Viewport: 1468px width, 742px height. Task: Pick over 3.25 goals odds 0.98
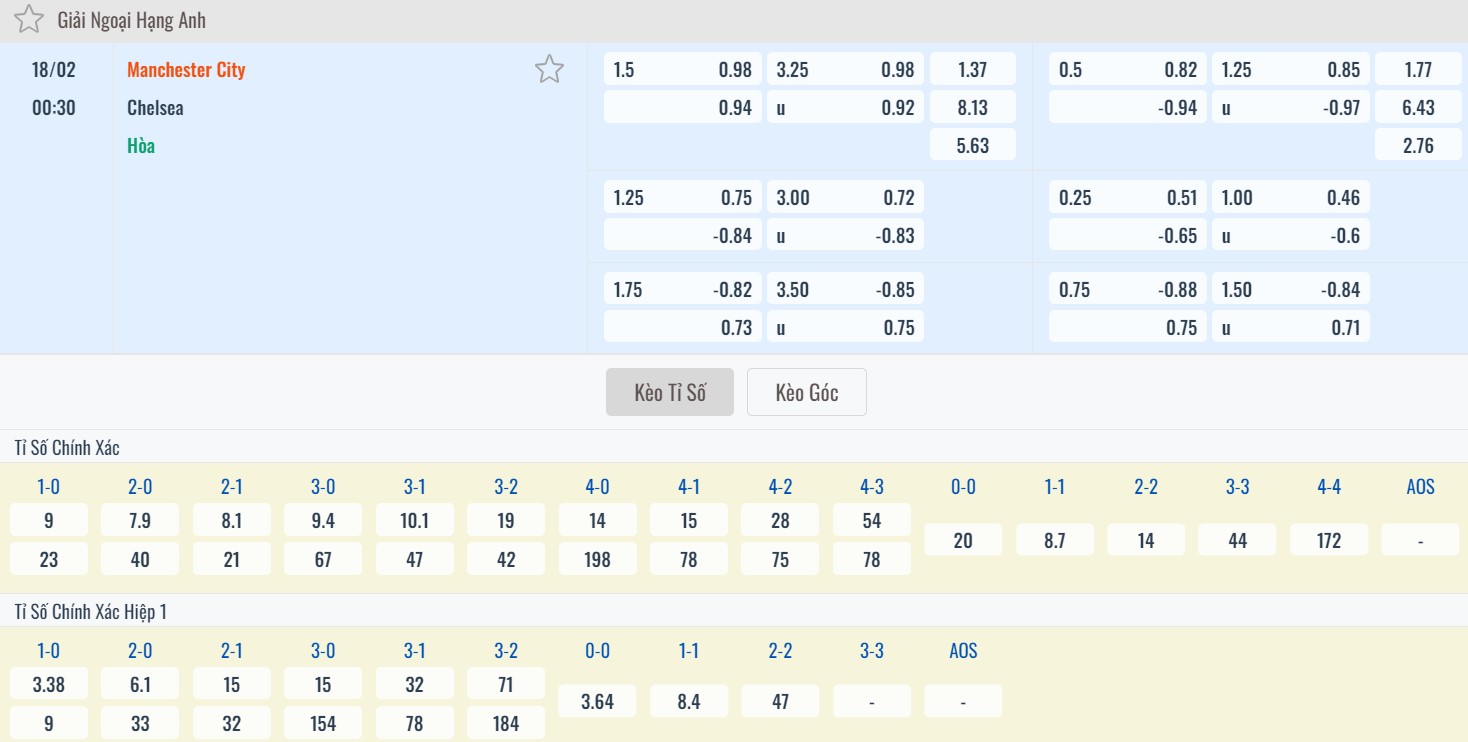[846, 70]
